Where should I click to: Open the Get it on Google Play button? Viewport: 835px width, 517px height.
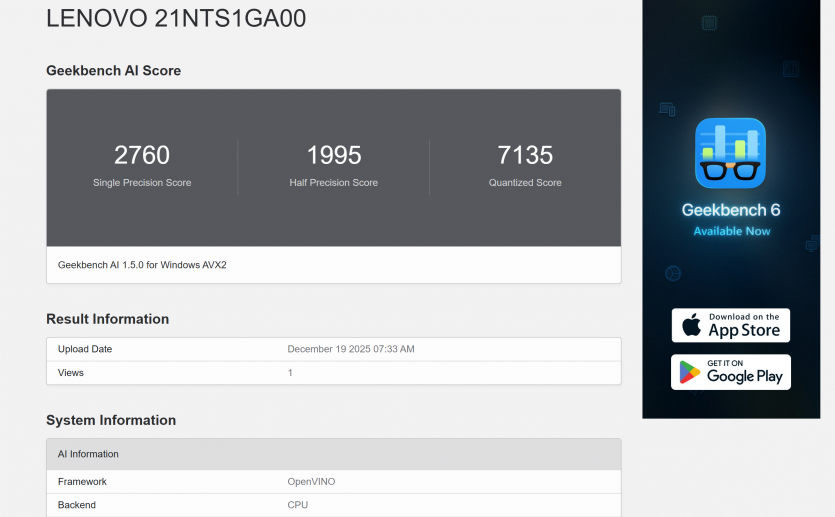[730, 372]
